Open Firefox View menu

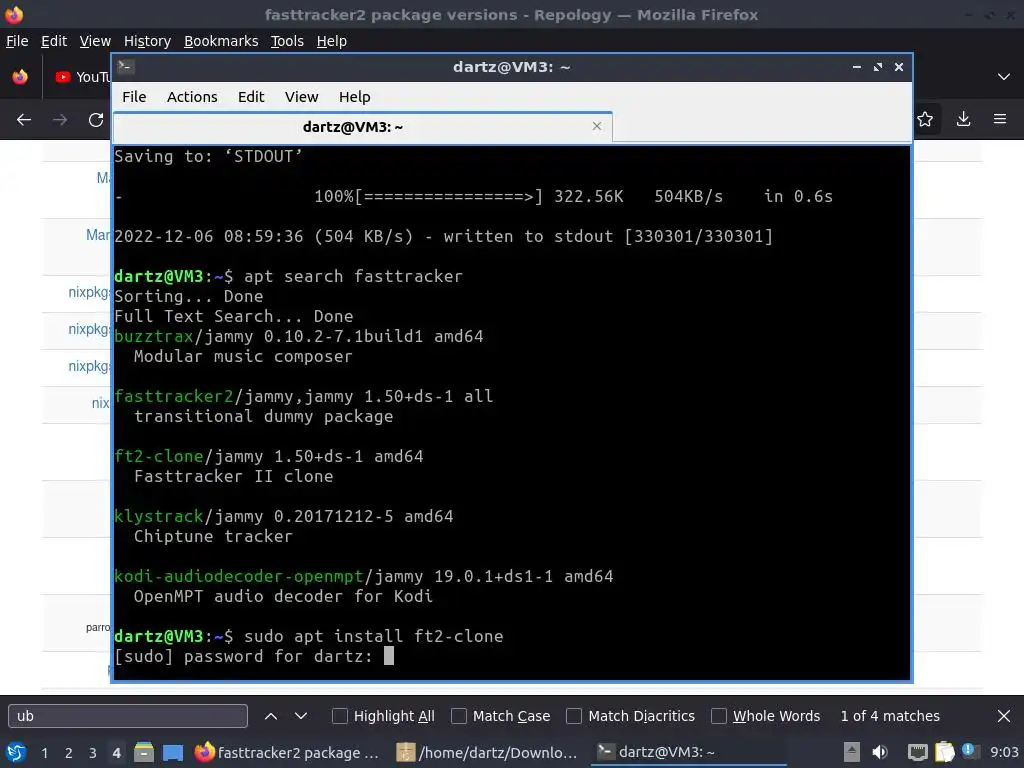(x=95, y=41)
